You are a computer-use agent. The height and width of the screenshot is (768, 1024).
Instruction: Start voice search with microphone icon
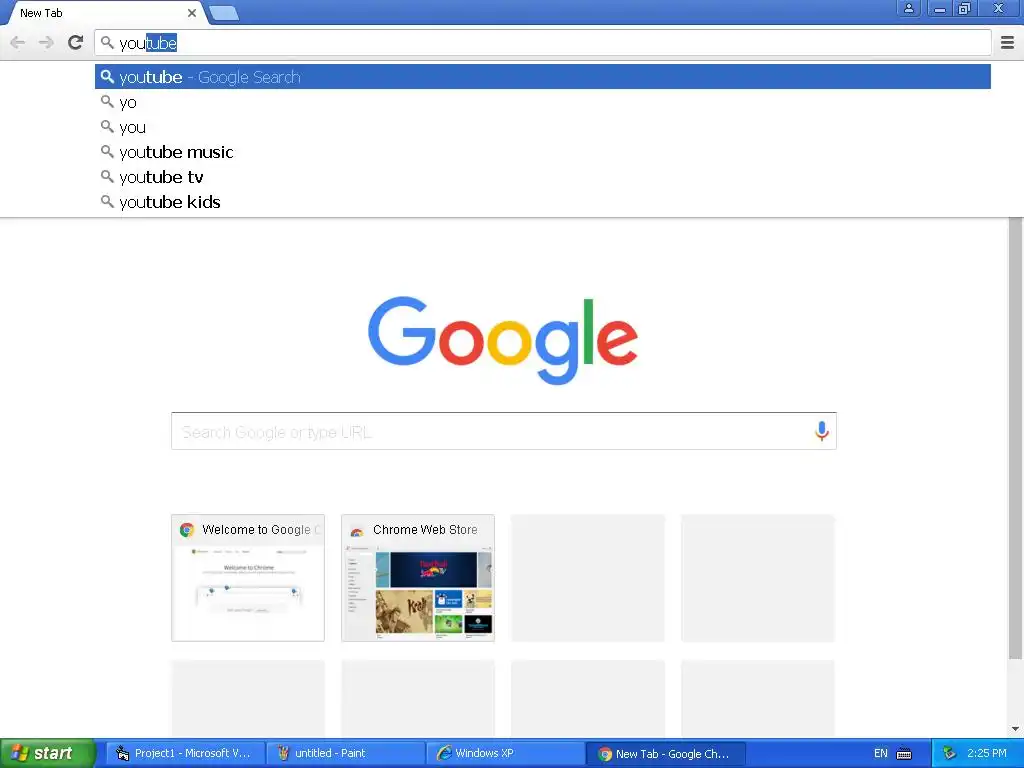[822, 431]
